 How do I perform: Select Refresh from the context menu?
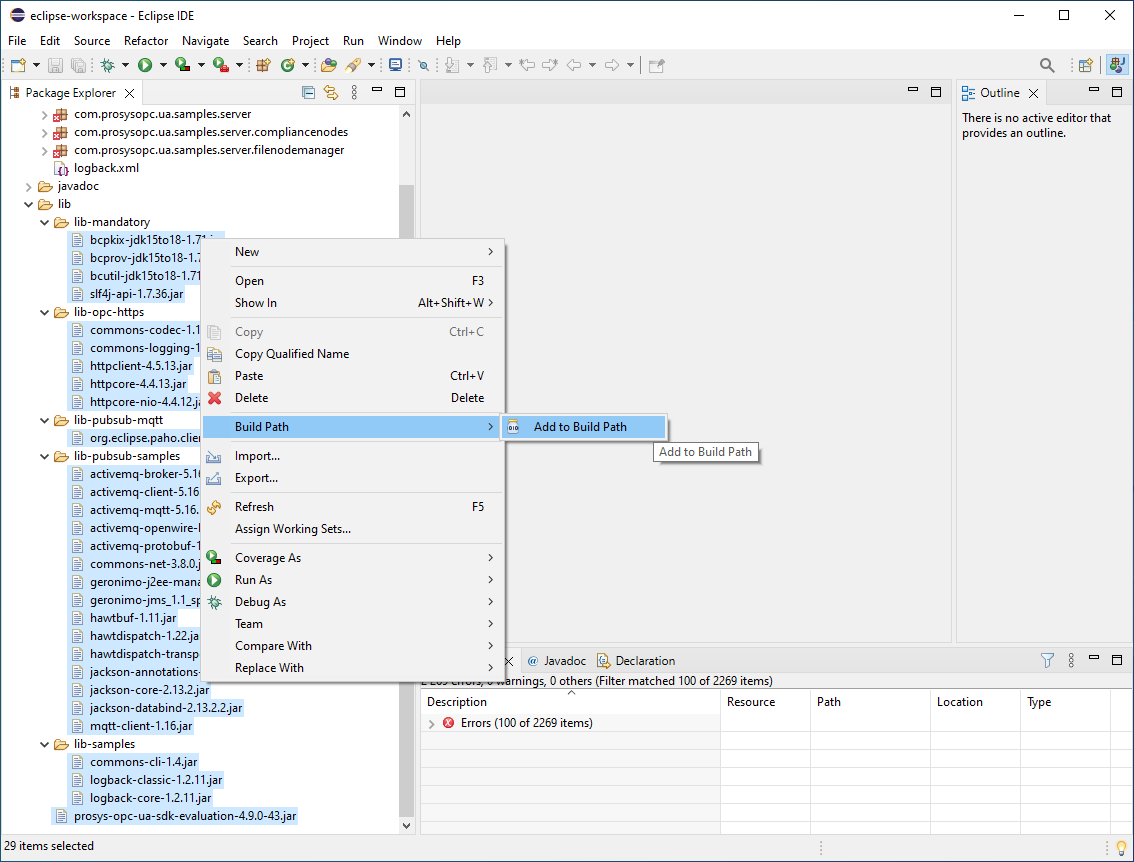pos(254,507)
